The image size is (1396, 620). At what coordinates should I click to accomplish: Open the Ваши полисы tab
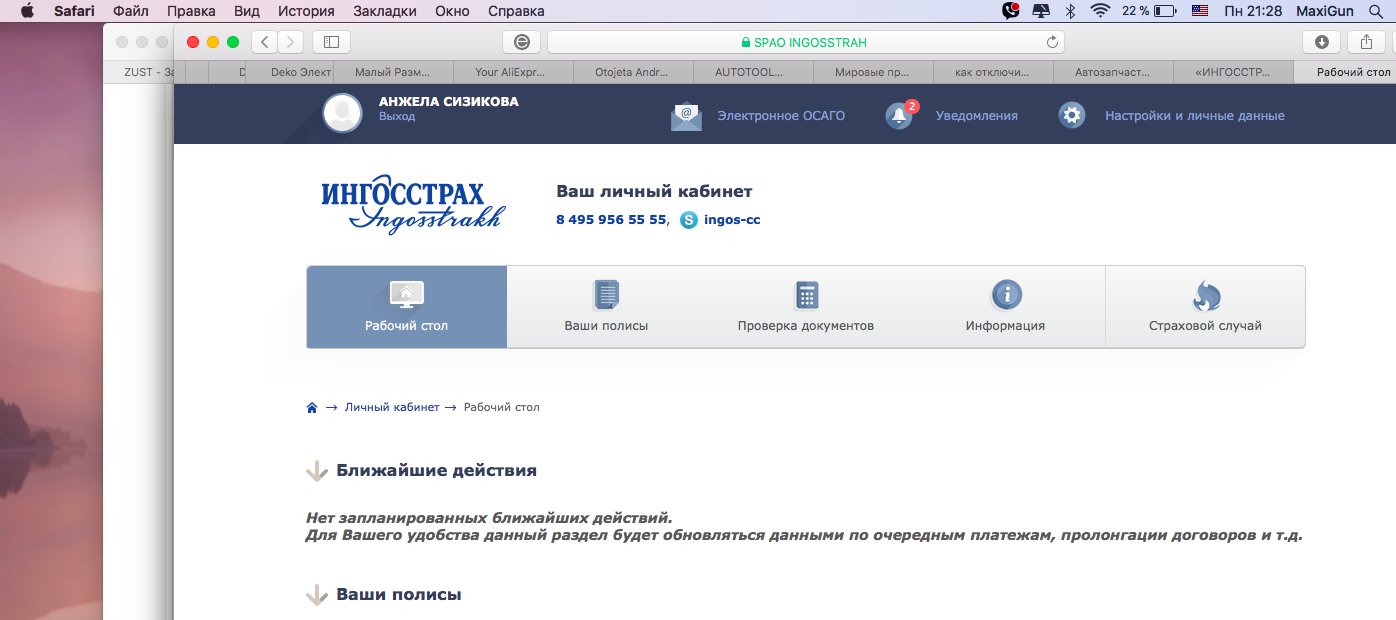click(x=606, y=307)
